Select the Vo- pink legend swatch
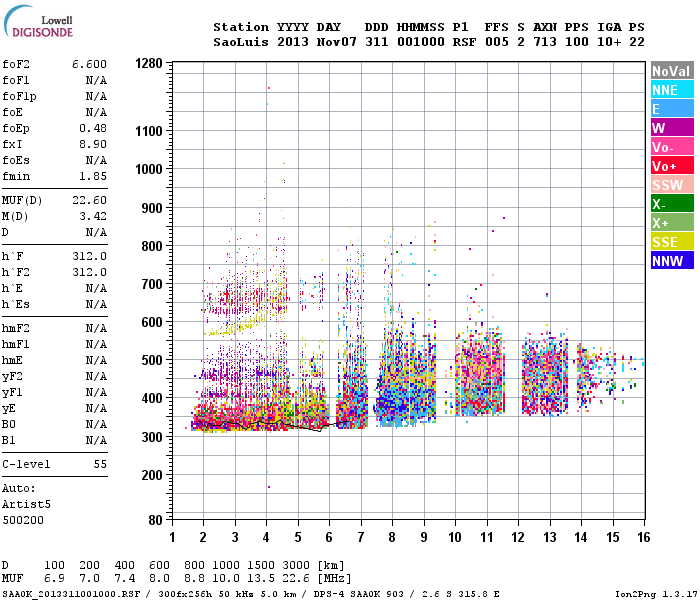The height and width of the screenshot is (600, 700). click(672, 147)
